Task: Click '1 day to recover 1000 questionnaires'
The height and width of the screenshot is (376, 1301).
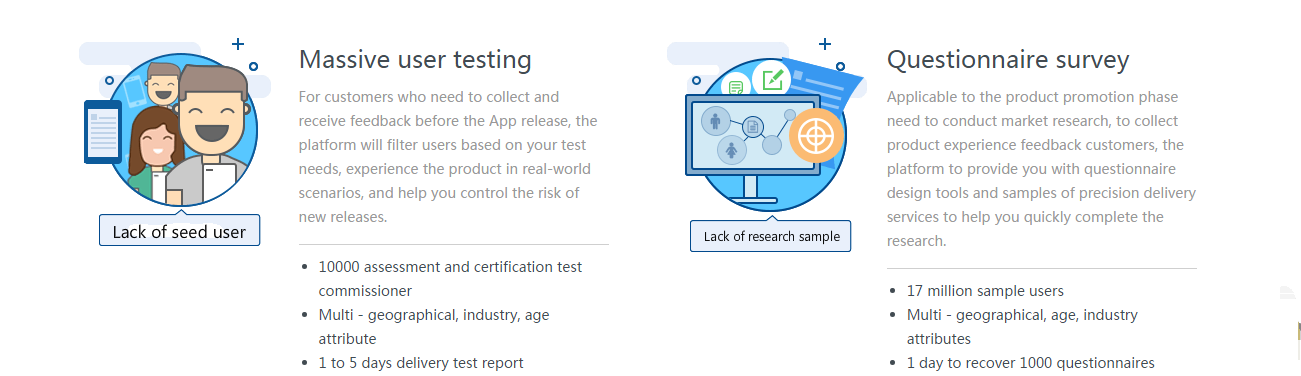Action: (1031, 363)
